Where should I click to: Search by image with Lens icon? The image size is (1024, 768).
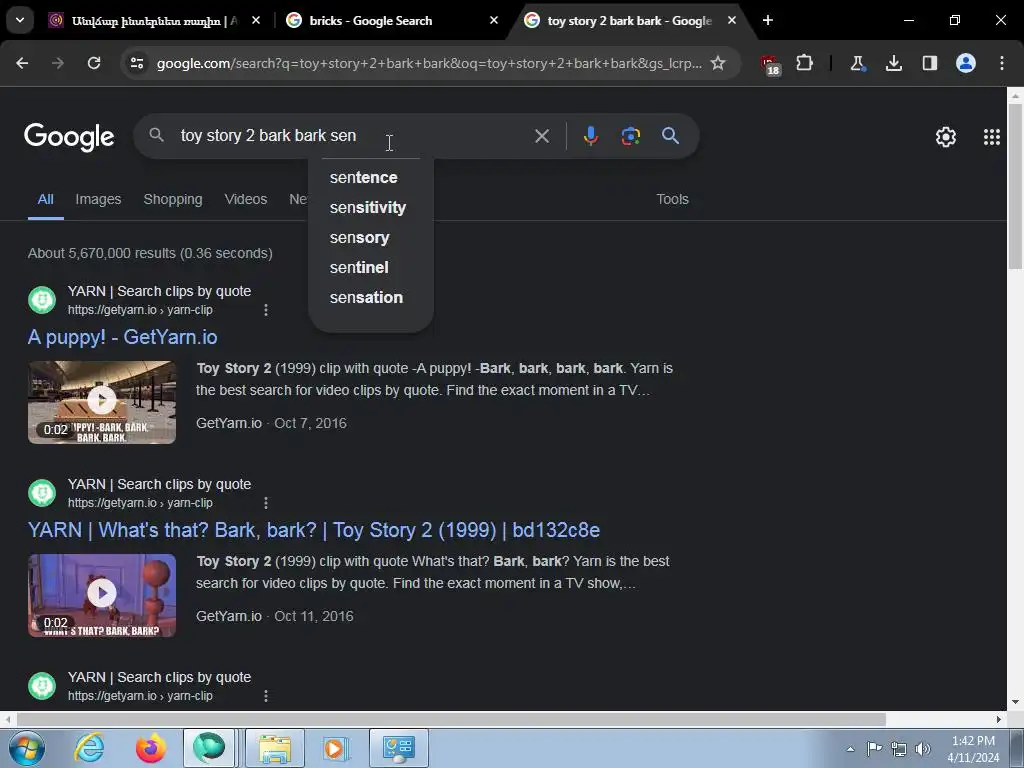(630, 136)
